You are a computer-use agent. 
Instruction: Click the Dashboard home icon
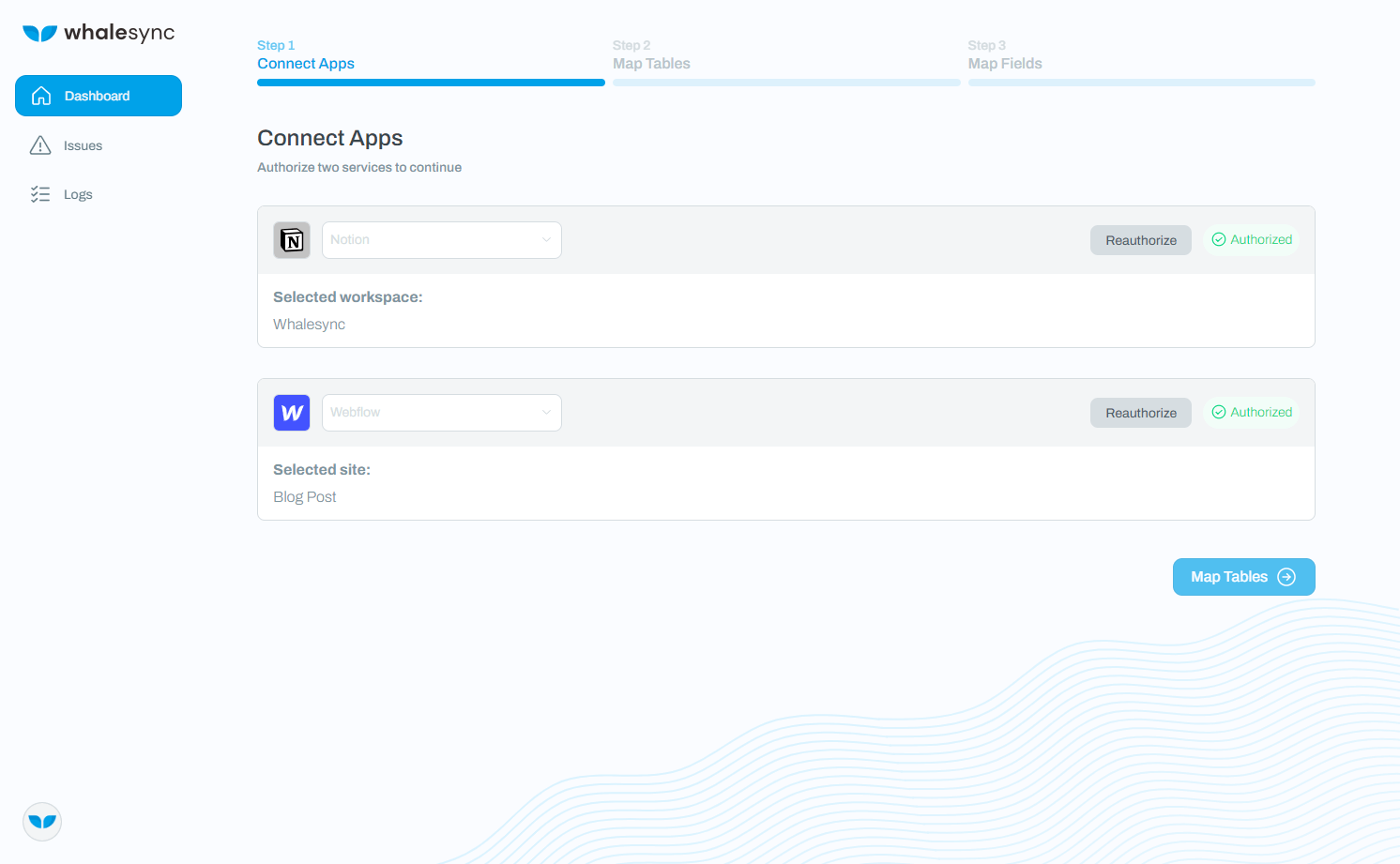pyautogui.click(x=41, y=96)
